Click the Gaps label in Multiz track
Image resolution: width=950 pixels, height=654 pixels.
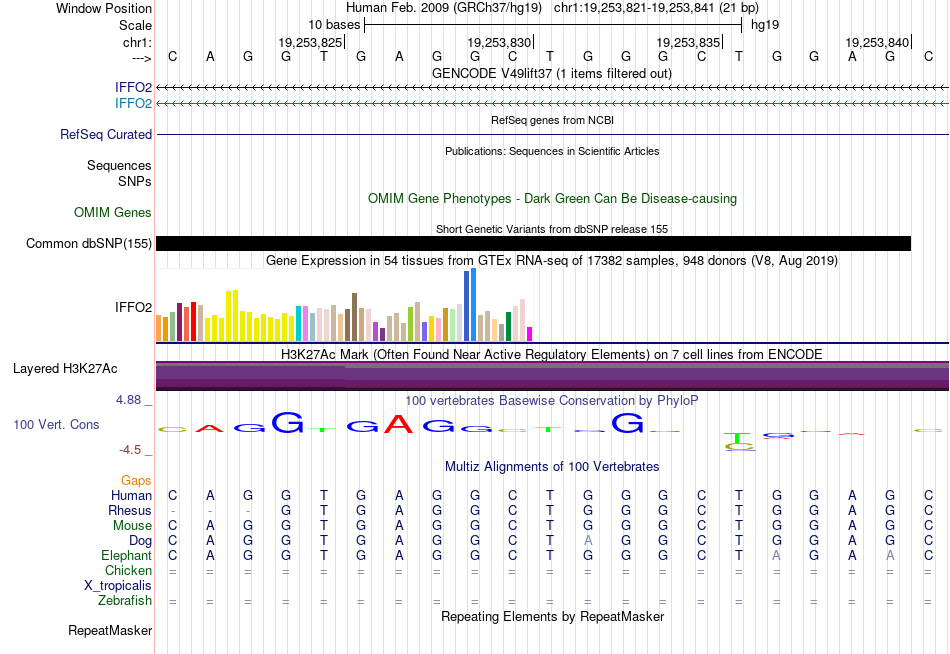click(x=136, y=481)
